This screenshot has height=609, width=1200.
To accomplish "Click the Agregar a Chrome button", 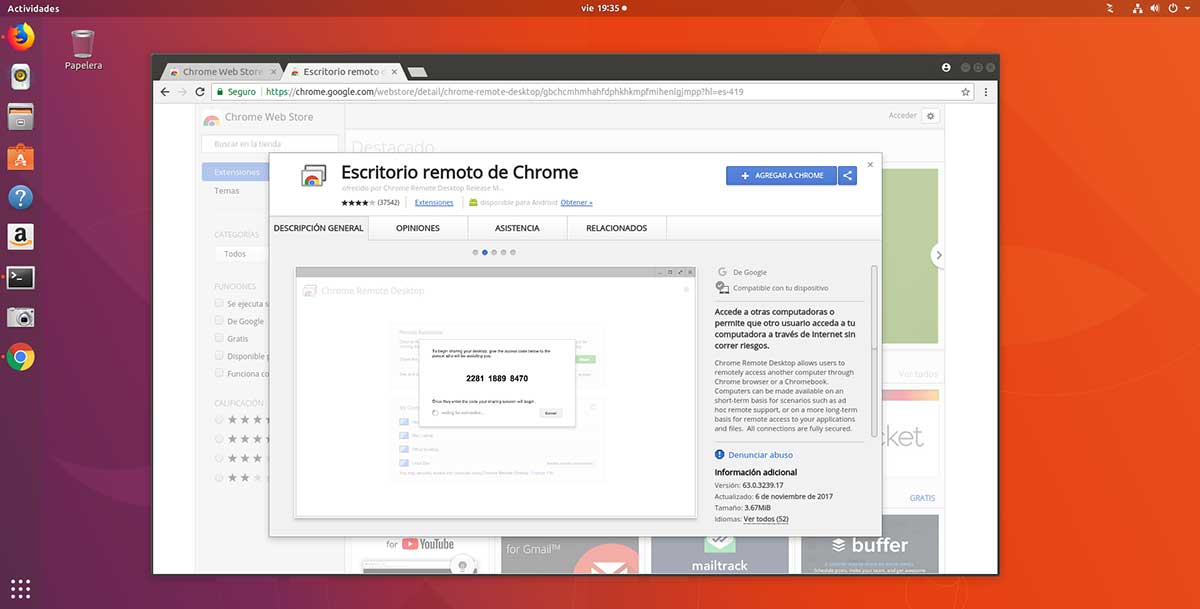I will point(781,175).
